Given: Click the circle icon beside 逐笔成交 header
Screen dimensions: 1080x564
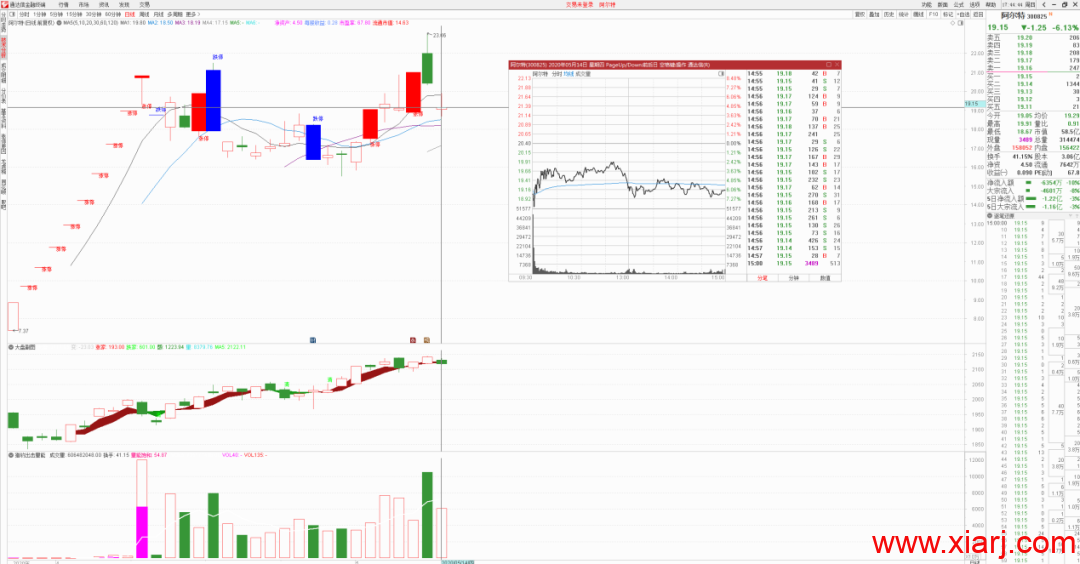Looking at the screenshot, I should click(x=990, y=216).
